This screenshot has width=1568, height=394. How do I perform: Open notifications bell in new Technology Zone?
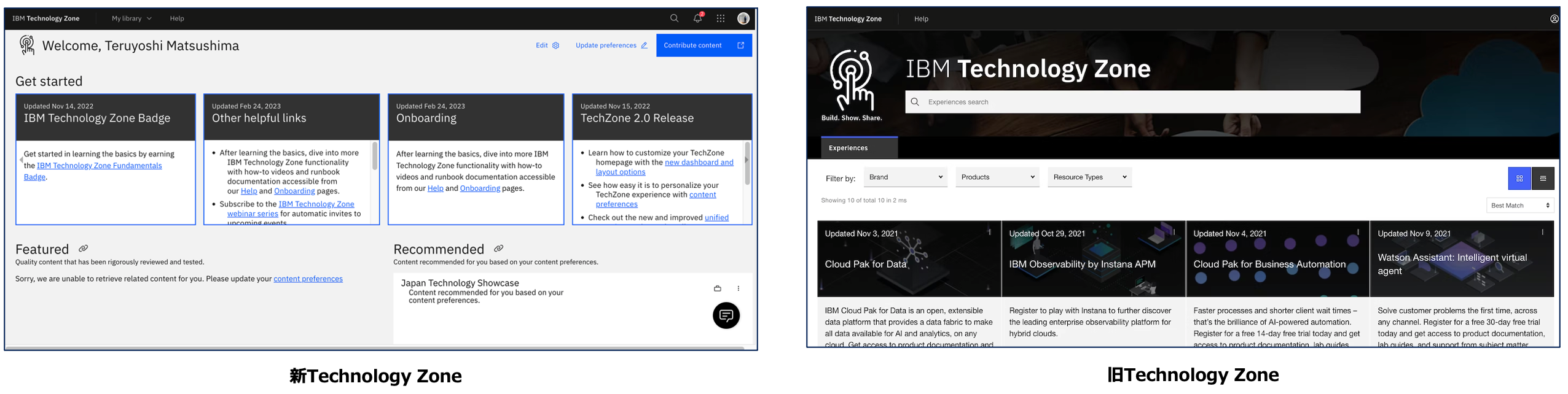(697, 18)
